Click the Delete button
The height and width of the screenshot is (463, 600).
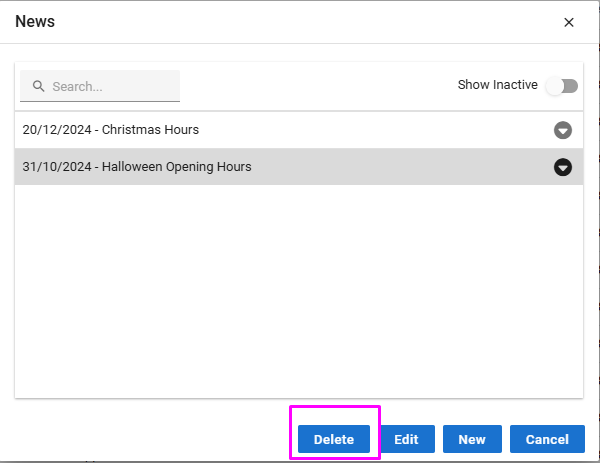pyautogui.click(x=334, y=439)
